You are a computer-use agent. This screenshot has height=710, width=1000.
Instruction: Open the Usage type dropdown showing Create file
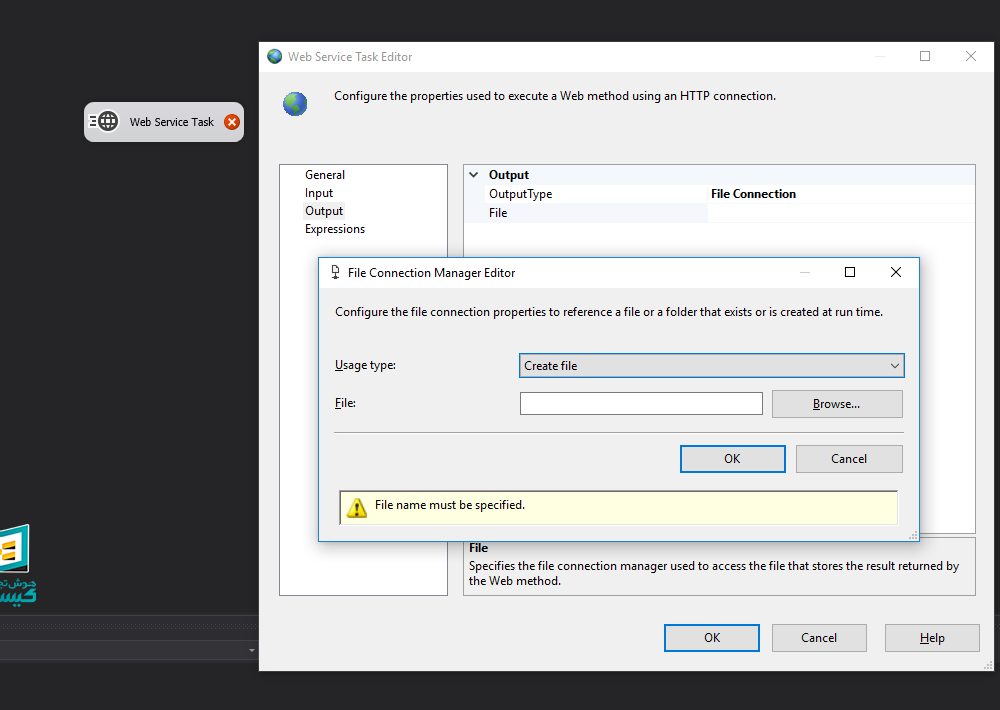tap(711, 366)
